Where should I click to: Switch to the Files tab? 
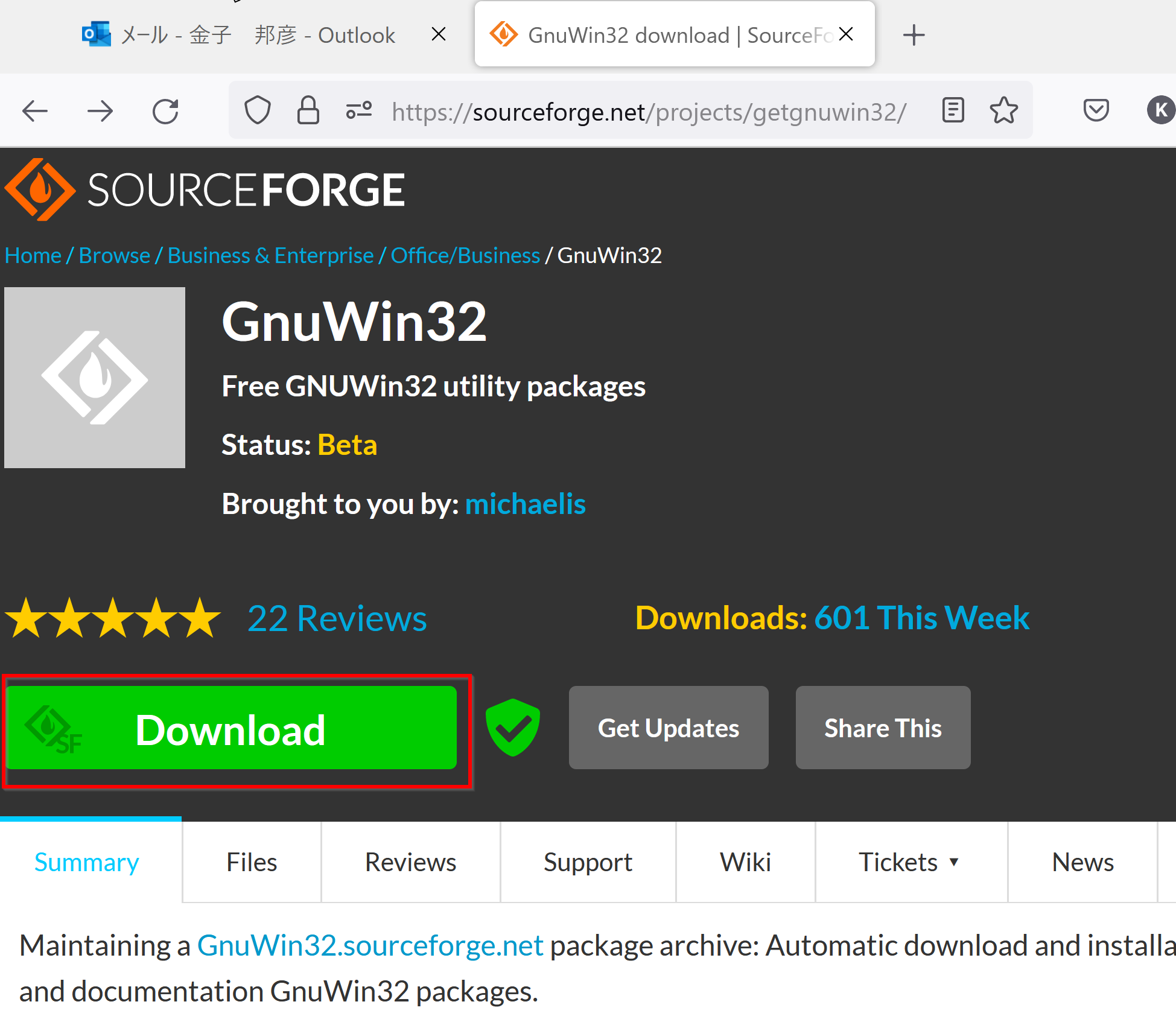pyautogui.click(x=251, y=862)
